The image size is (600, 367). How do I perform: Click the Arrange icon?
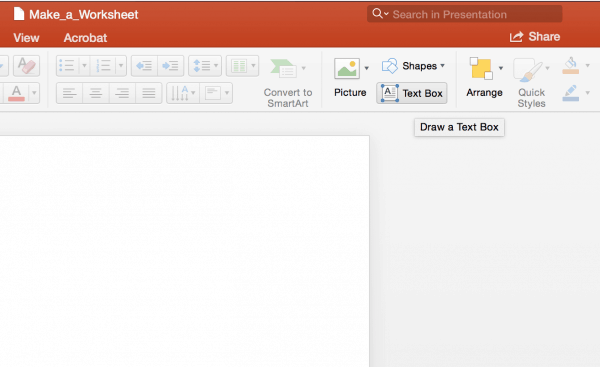(481, 69)
